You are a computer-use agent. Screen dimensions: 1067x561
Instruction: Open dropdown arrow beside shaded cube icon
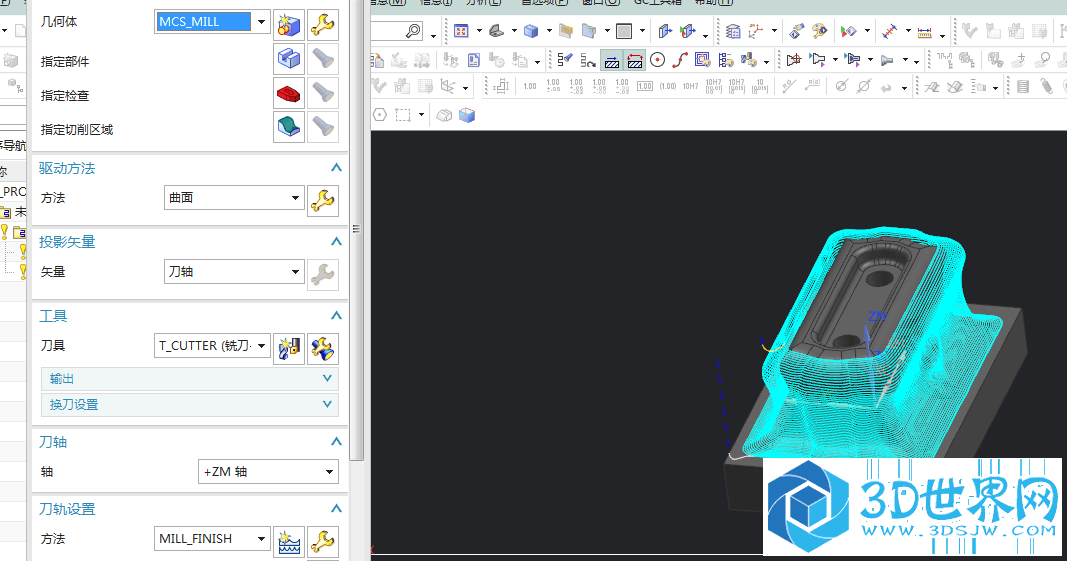tap(548, 31)
